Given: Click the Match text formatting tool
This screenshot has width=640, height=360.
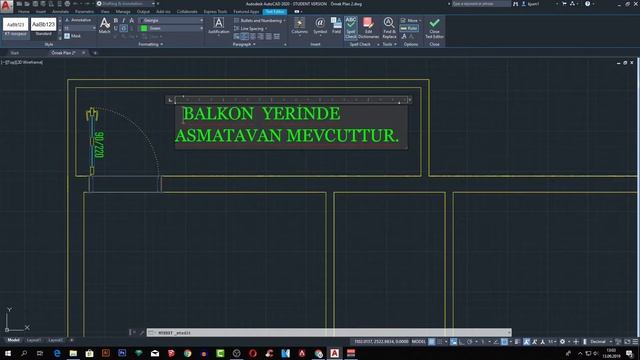Looking at the screenshot, I should click(104, 25).
